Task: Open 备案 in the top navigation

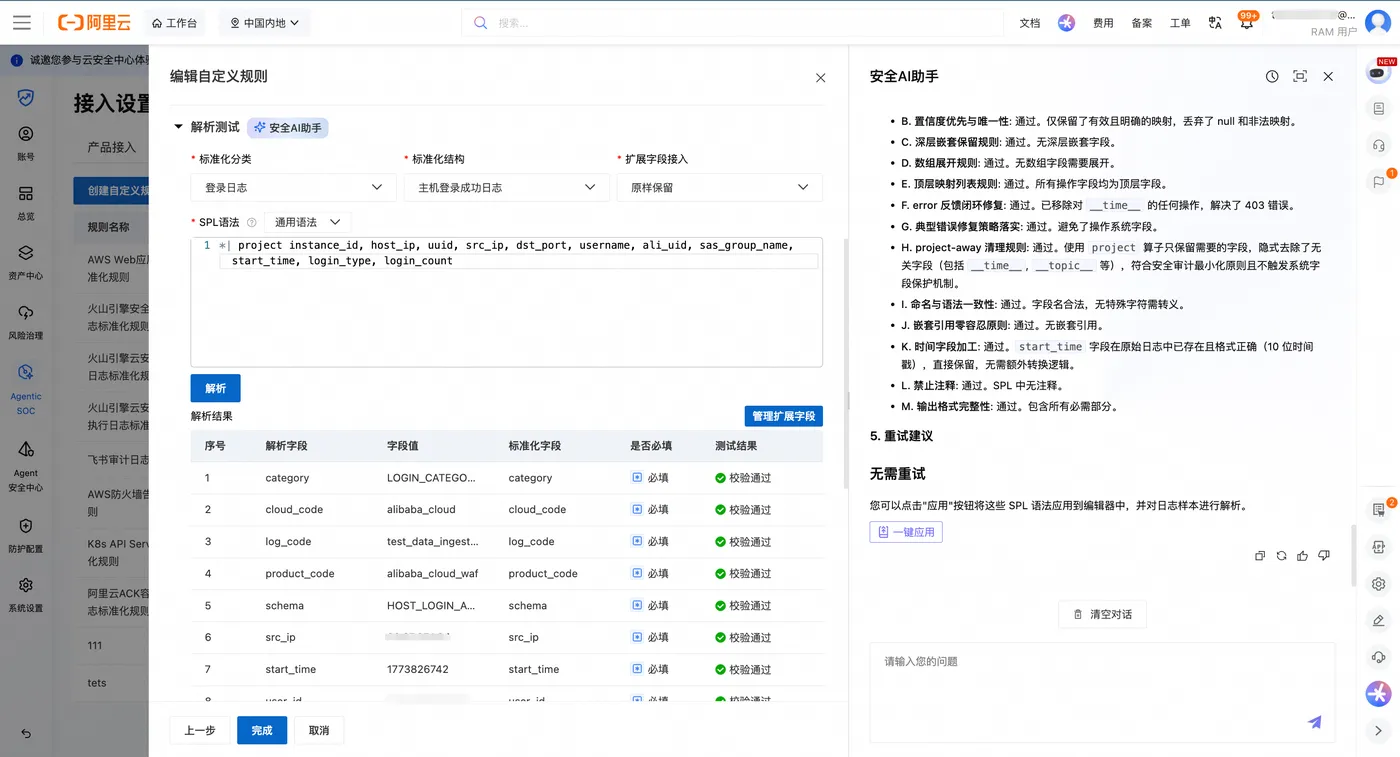Action: click(x=1142, y=22)
